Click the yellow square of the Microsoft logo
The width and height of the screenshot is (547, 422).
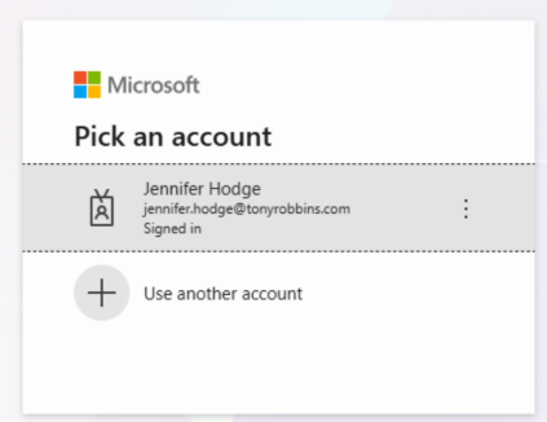click(94, 92)
